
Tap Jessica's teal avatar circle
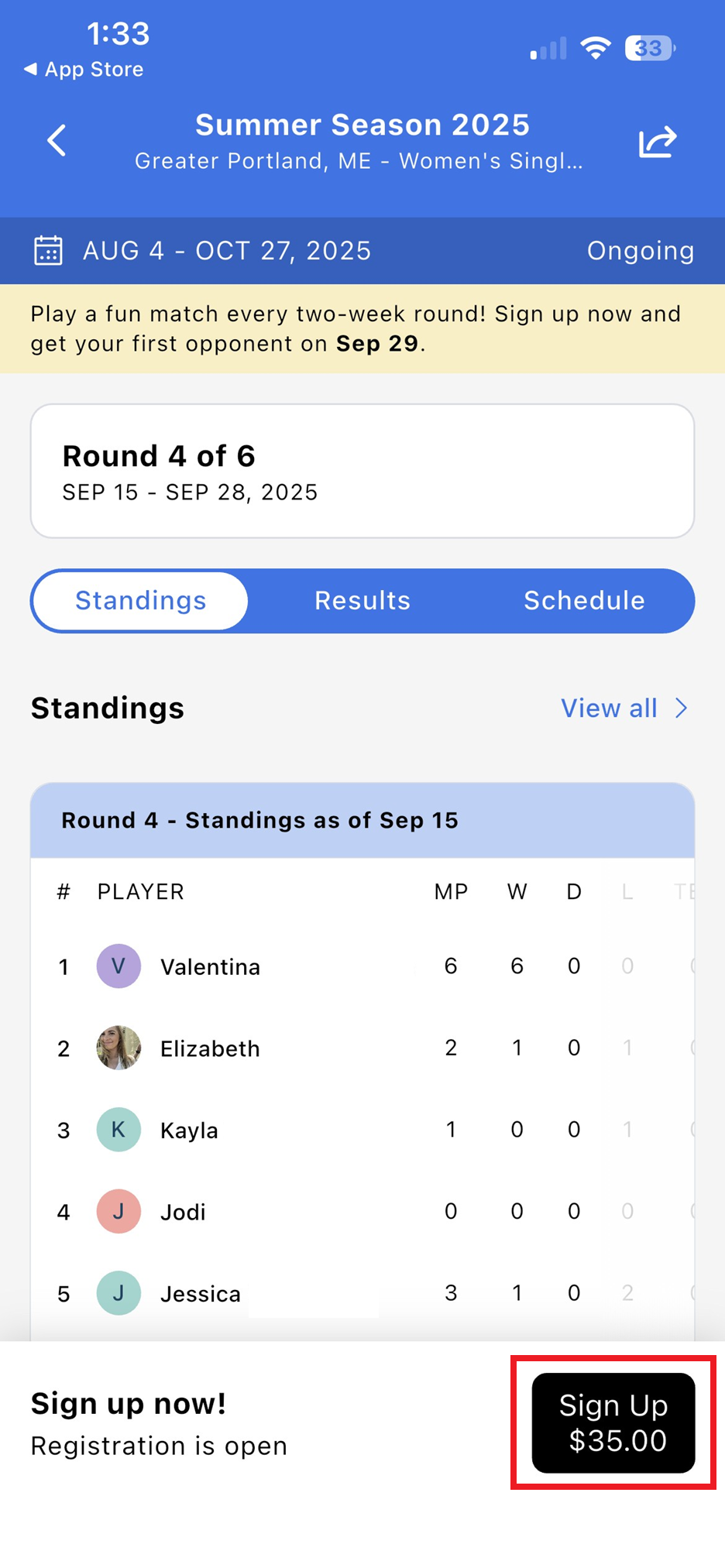(118, 1293)
